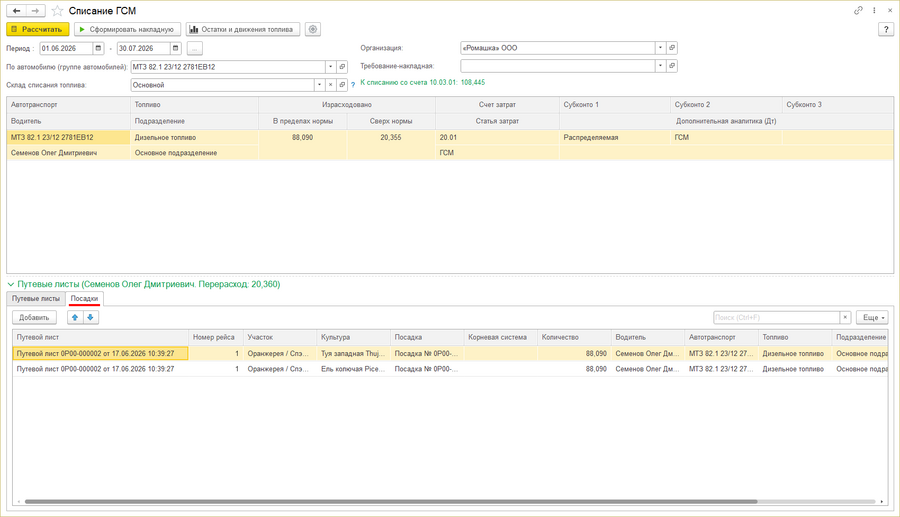Open the three-dots window menu
900x517 pixels.
click(874, 10)
